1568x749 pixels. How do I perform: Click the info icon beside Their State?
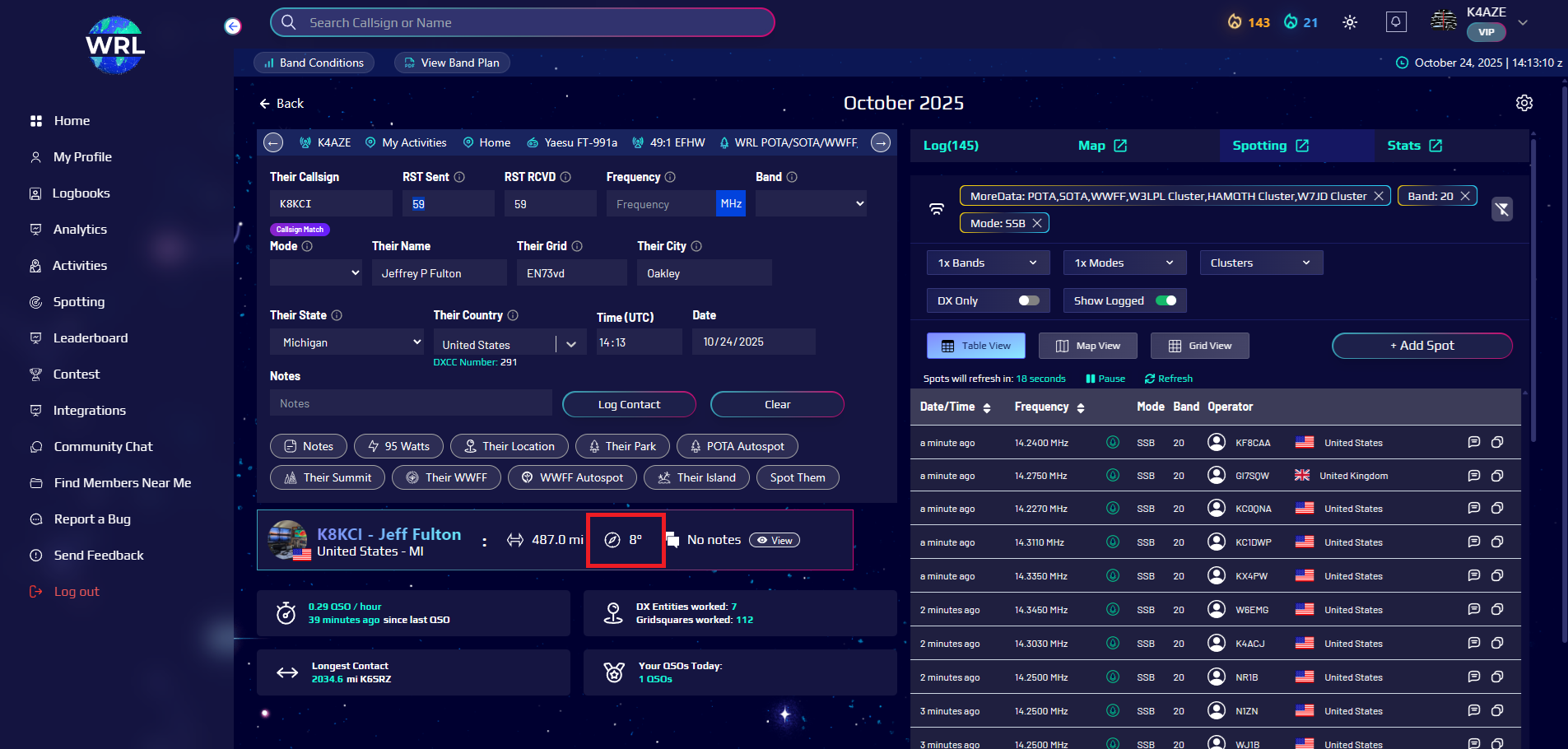(337, 315)
